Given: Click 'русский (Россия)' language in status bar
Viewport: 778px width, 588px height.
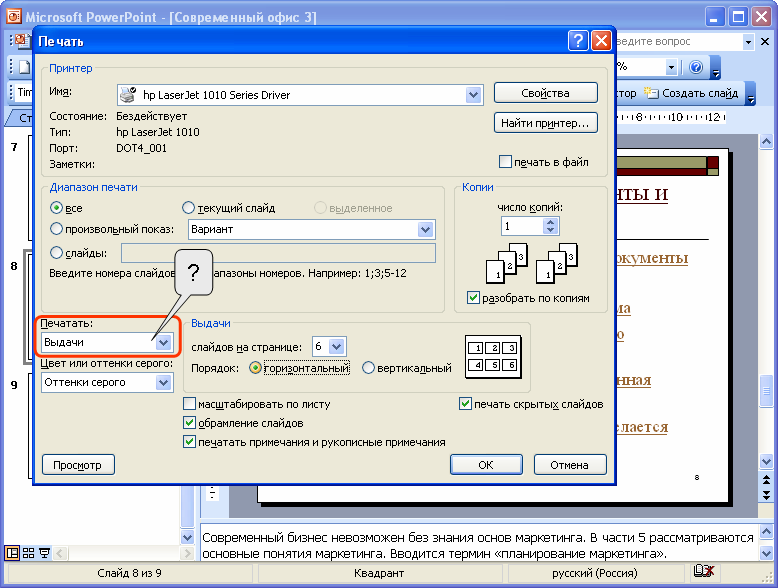Looking at the screenshot, I should pos(594,573).
